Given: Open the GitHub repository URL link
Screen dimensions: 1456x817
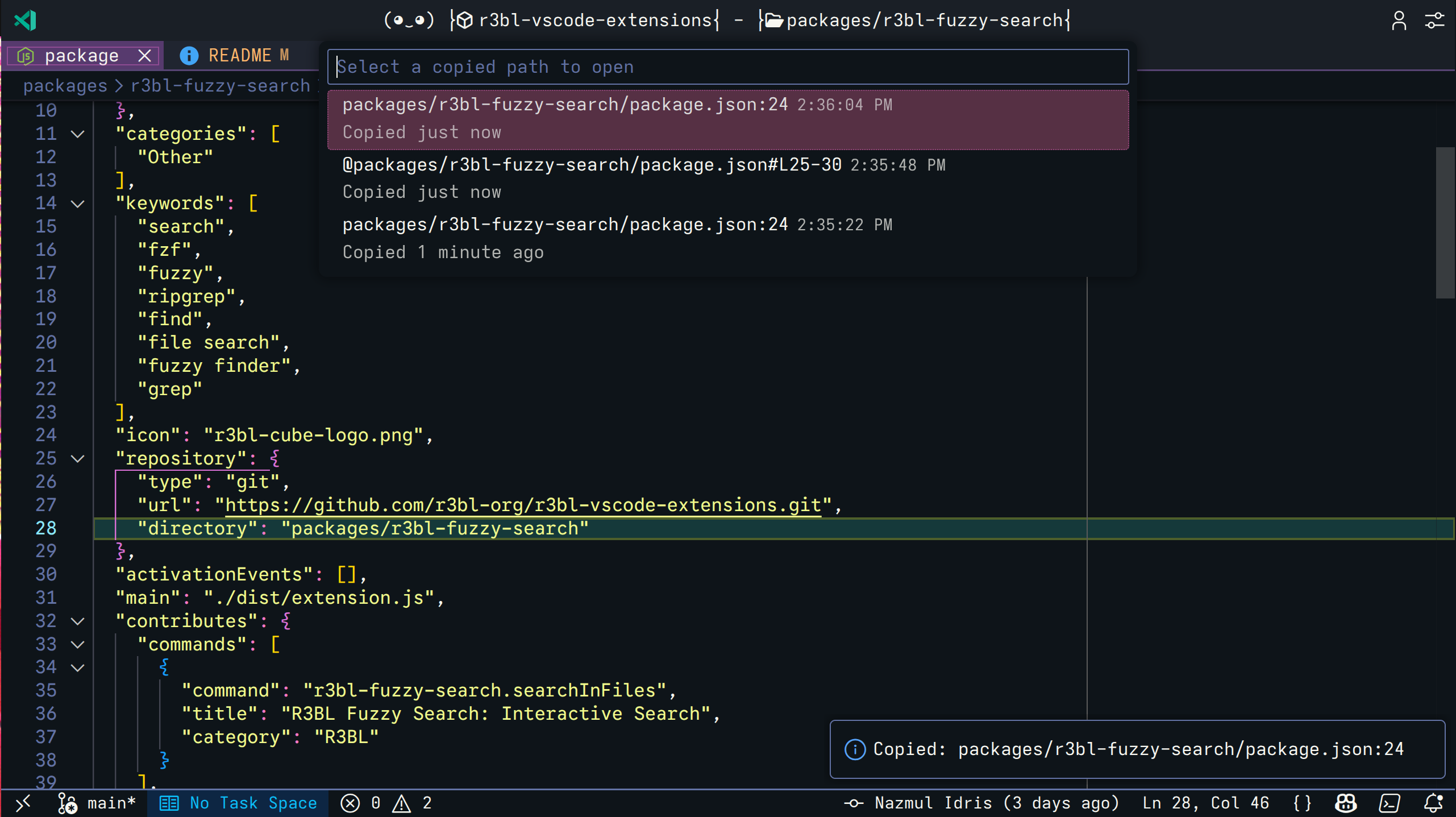Looking at the screenshot, I should click(x=523, y=505).
